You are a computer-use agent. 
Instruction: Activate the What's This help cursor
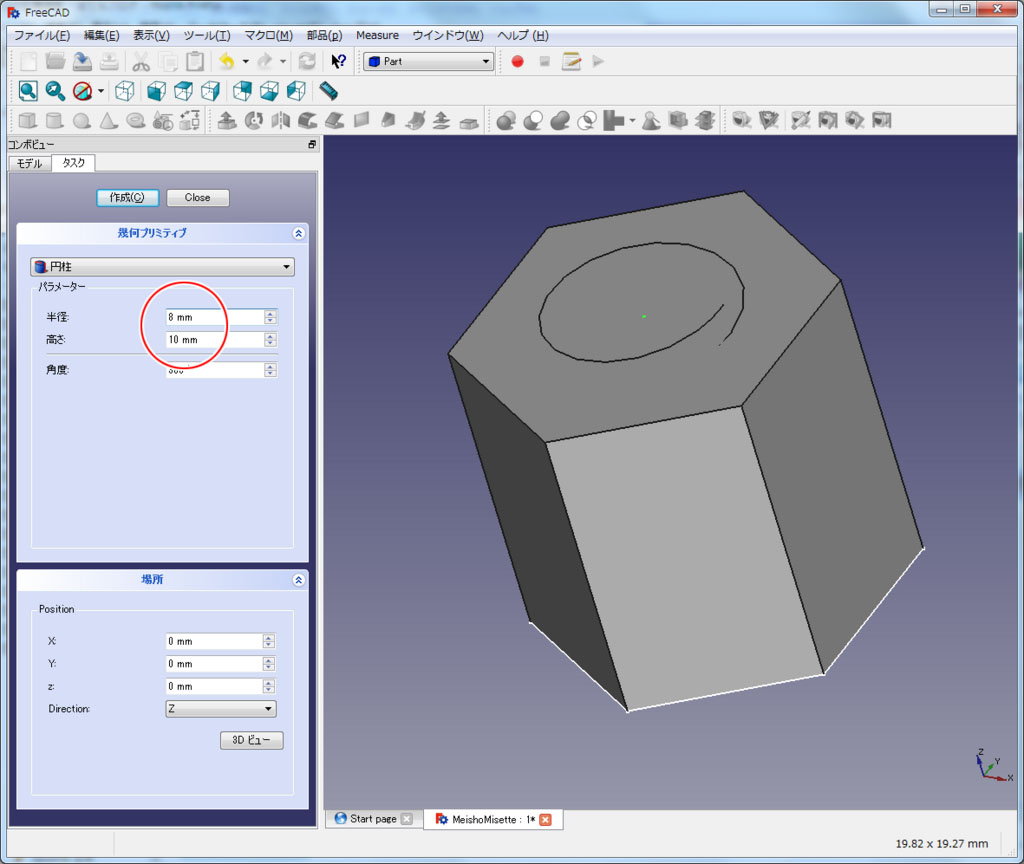338,61
